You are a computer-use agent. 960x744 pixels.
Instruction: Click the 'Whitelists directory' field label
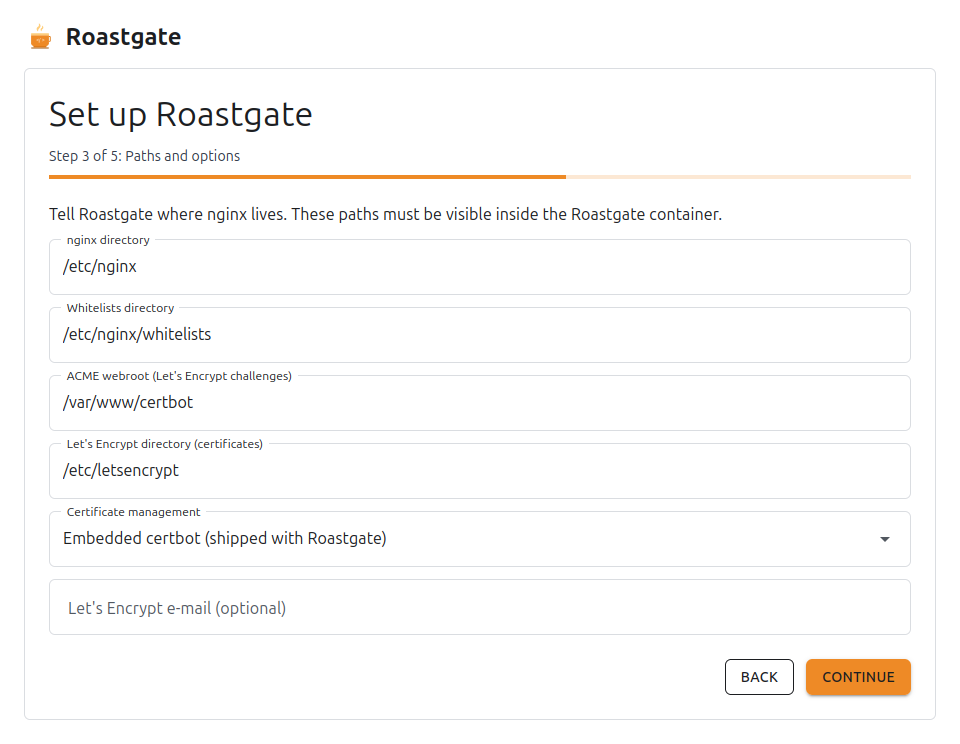121,308
